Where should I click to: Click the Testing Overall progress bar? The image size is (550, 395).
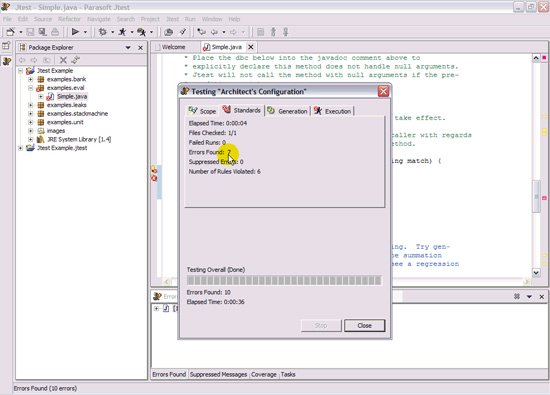pos(284,280)
